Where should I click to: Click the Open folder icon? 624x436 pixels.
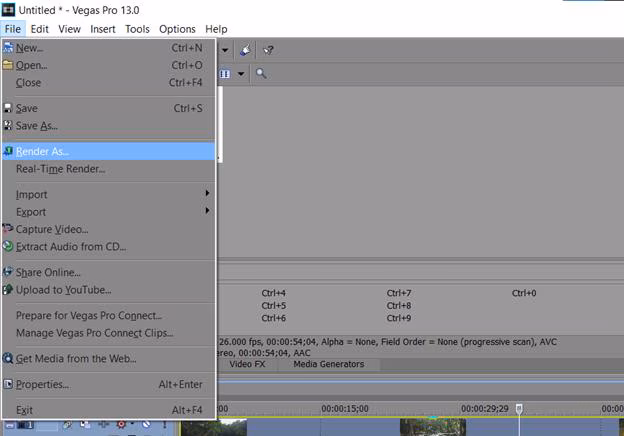coord(8,65)
